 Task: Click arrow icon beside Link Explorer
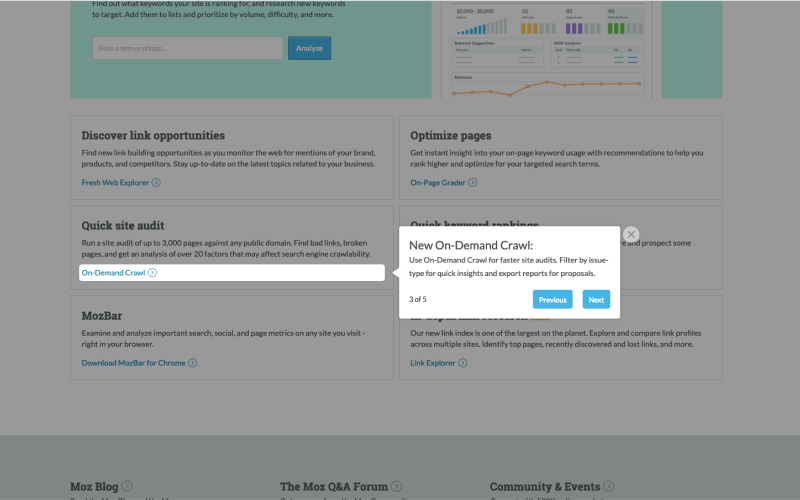click(462, 363)
